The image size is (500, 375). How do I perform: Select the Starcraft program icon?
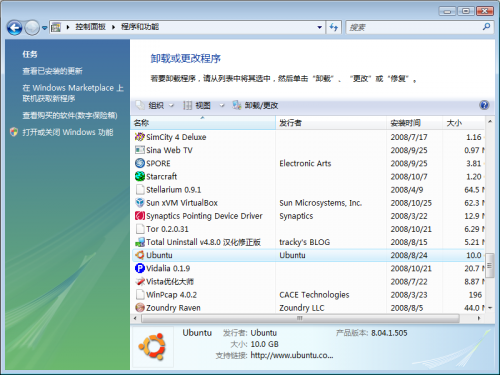pyautogui.click(x=140, y=176)
